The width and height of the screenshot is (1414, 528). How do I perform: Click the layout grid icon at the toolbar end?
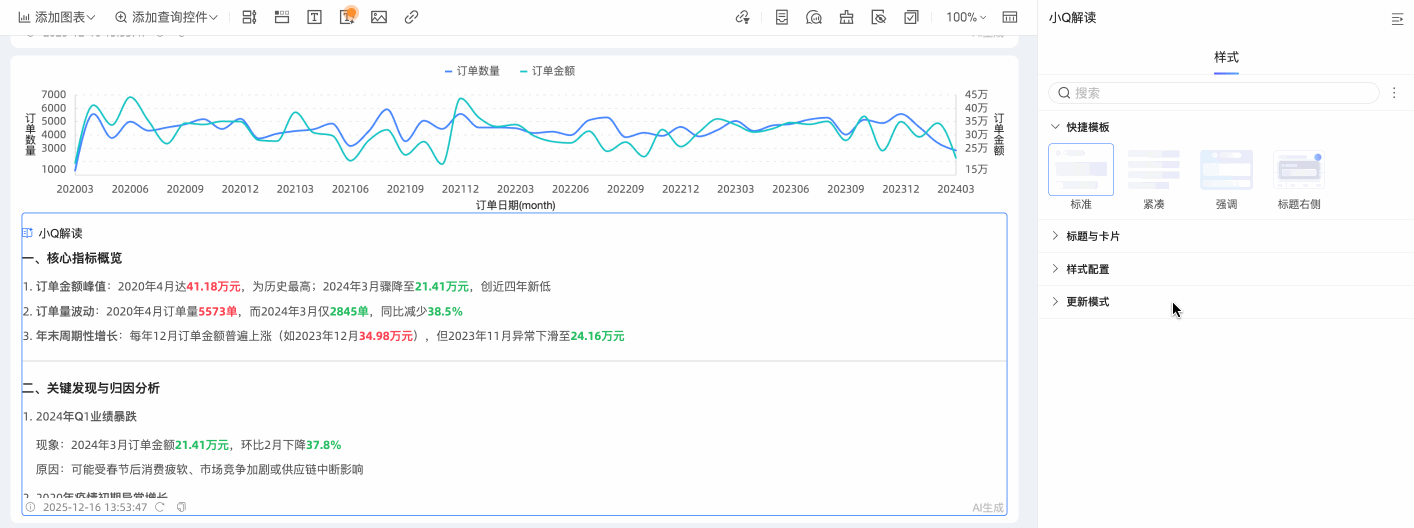(x=1010, y=17)
